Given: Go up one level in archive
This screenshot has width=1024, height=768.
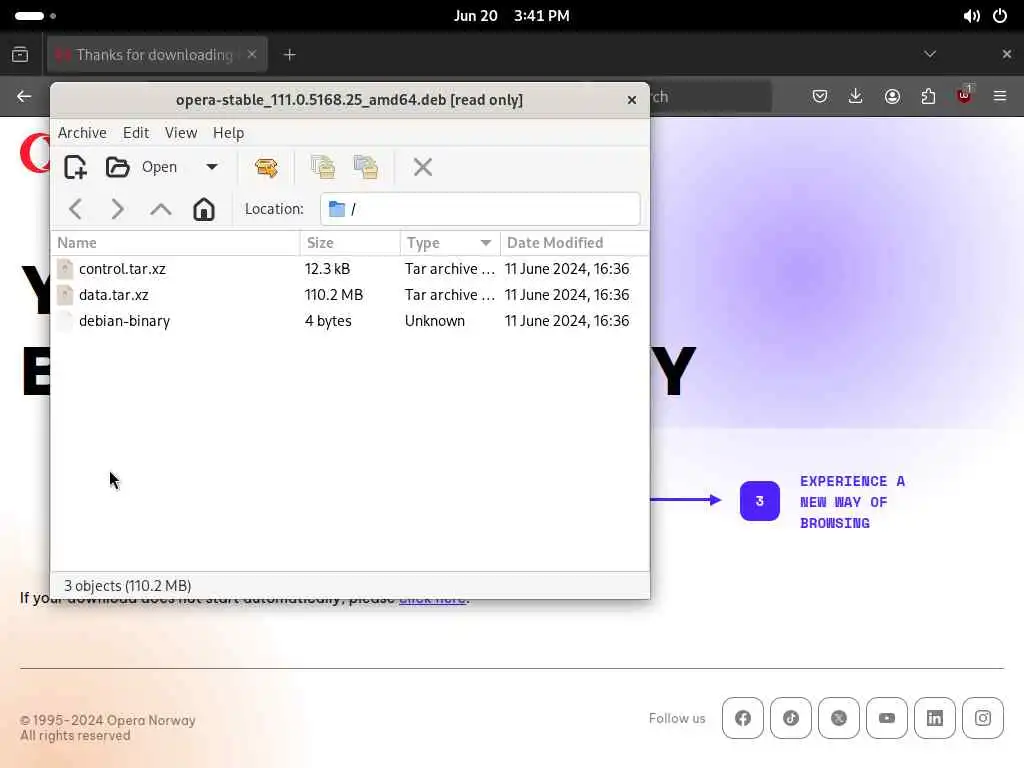Looking at the screenshot, I should [x=161, y=209].
